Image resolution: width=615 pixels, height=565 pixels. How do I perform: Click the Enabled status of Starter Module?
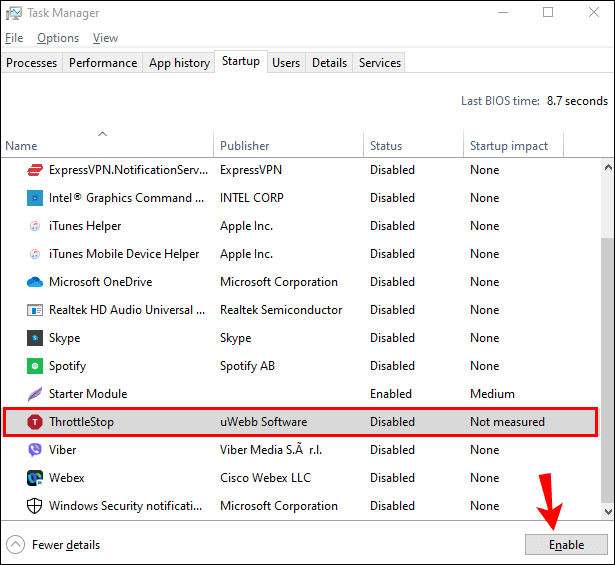(x=391, y=394)
